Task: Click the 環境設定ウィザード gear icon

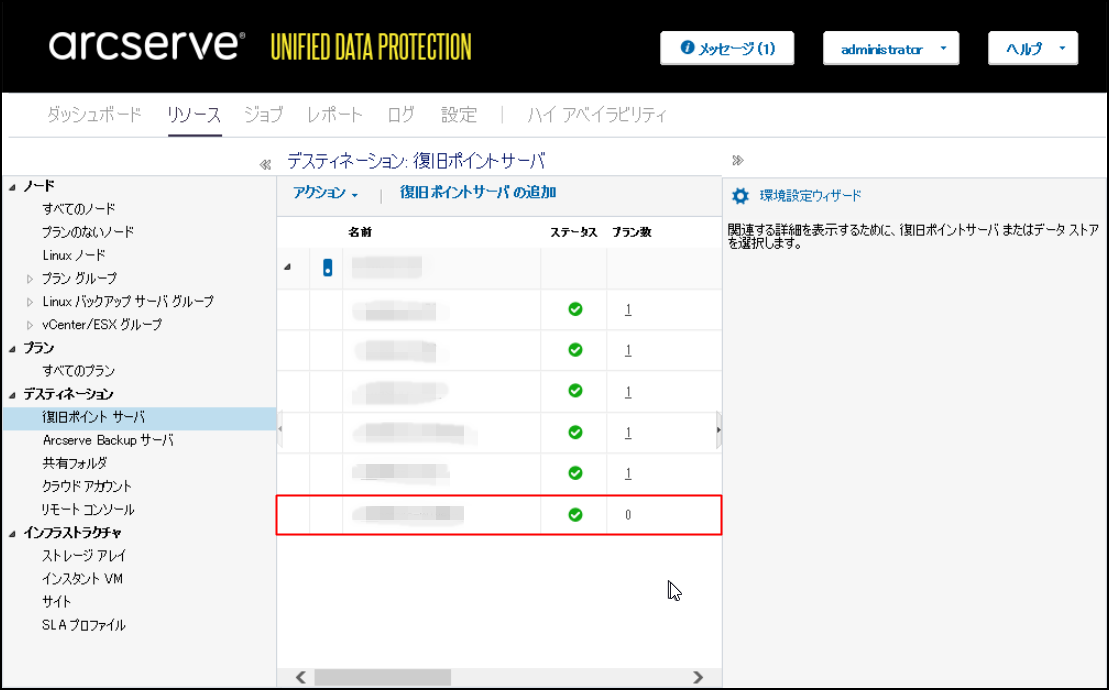Action: tap(740, 196)
